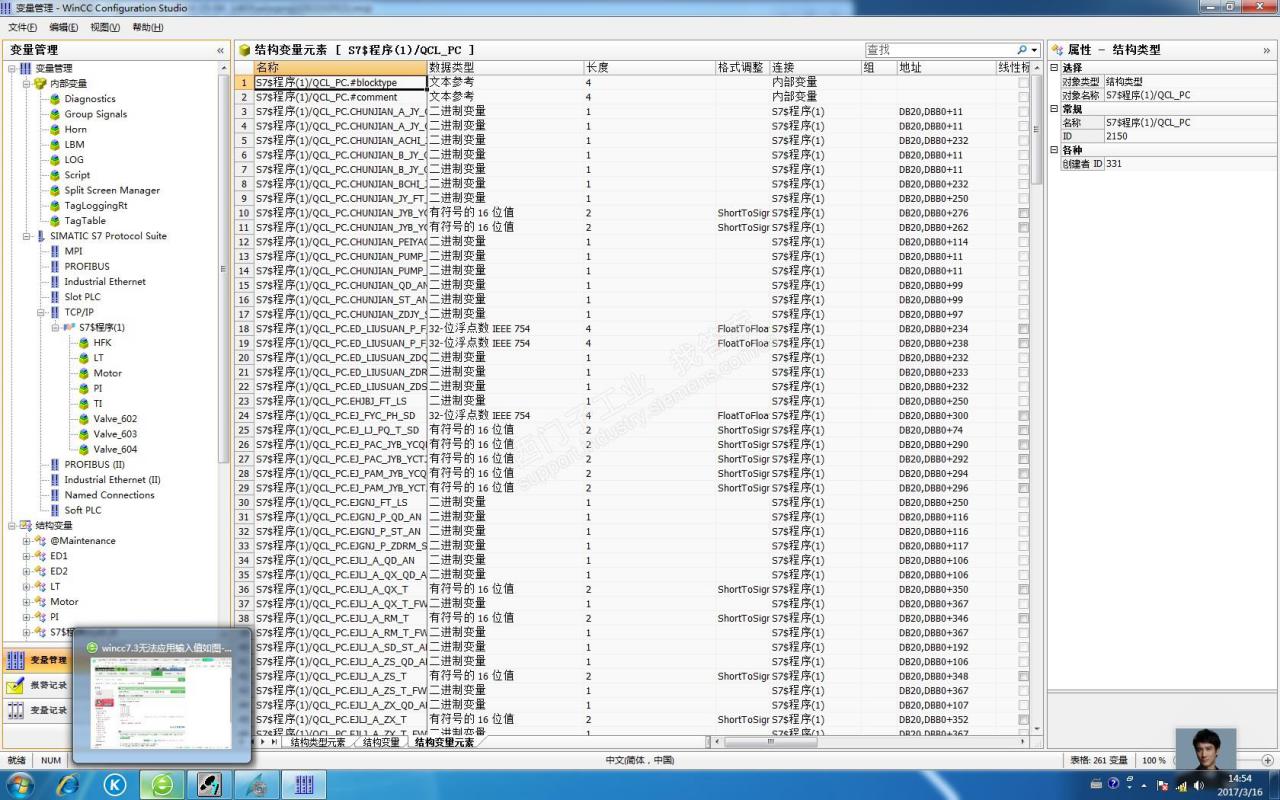Expand the ED2 structure node

27,571
